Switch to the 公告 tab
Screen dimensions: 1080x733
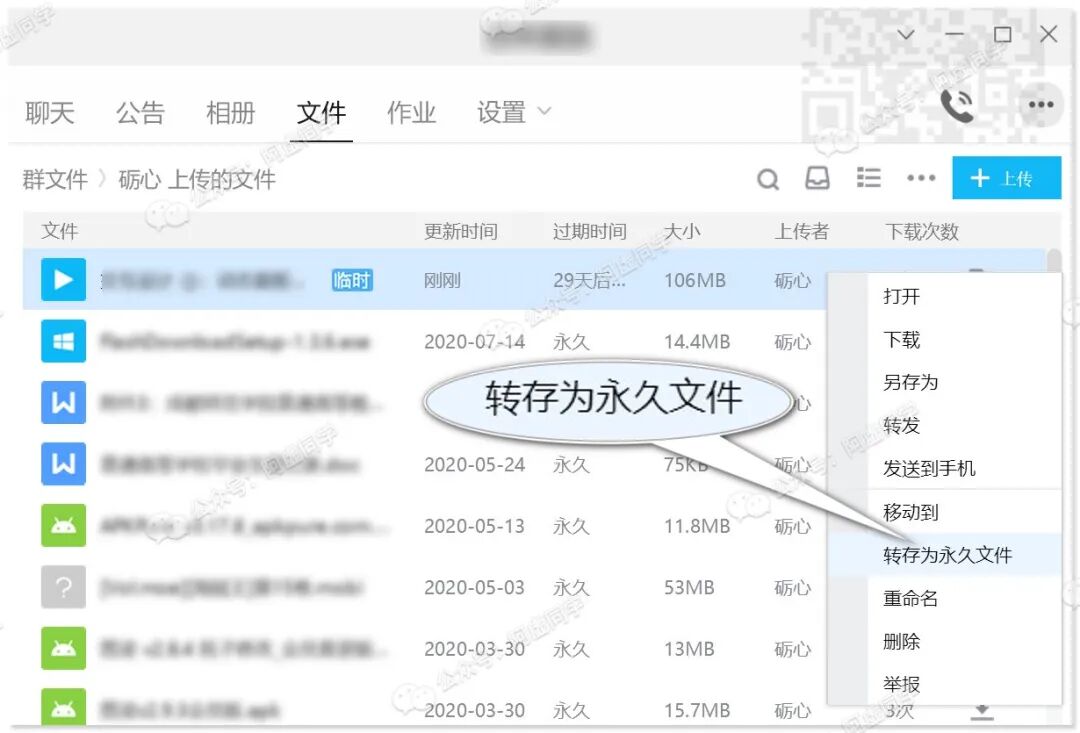140,112
